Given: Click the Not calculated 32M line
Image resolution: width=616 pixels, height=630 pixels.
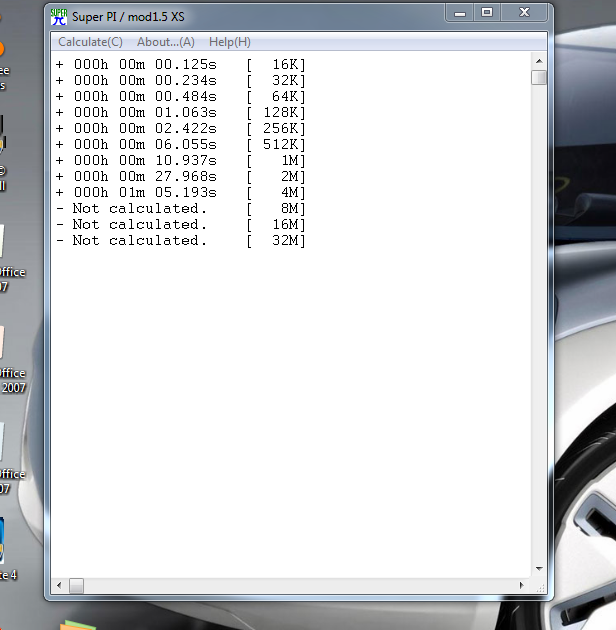Looking at the screenshot, I should 180,240.
